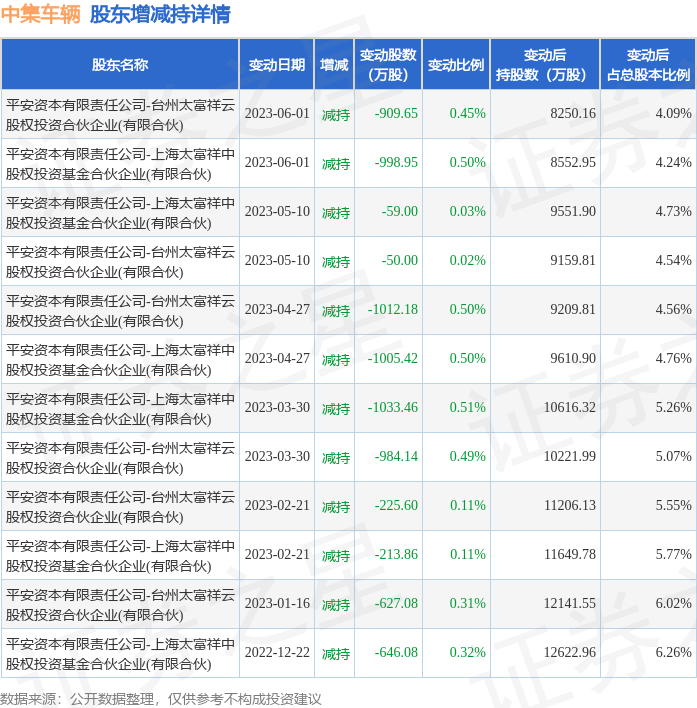697x708 pixels.
Task: Select shareholder name in the 8250.16 row
Action: (120, 115)
